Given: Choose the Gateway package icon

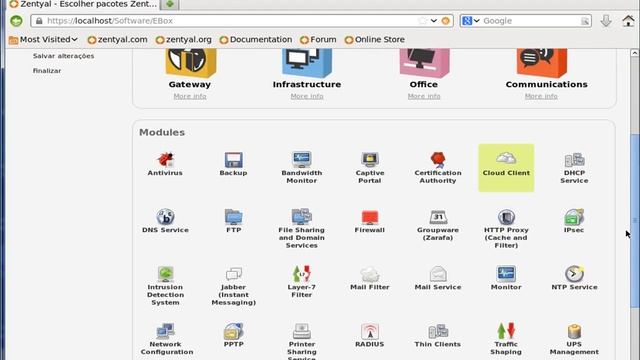Looking at the screenshot, I should coord(191,62).
